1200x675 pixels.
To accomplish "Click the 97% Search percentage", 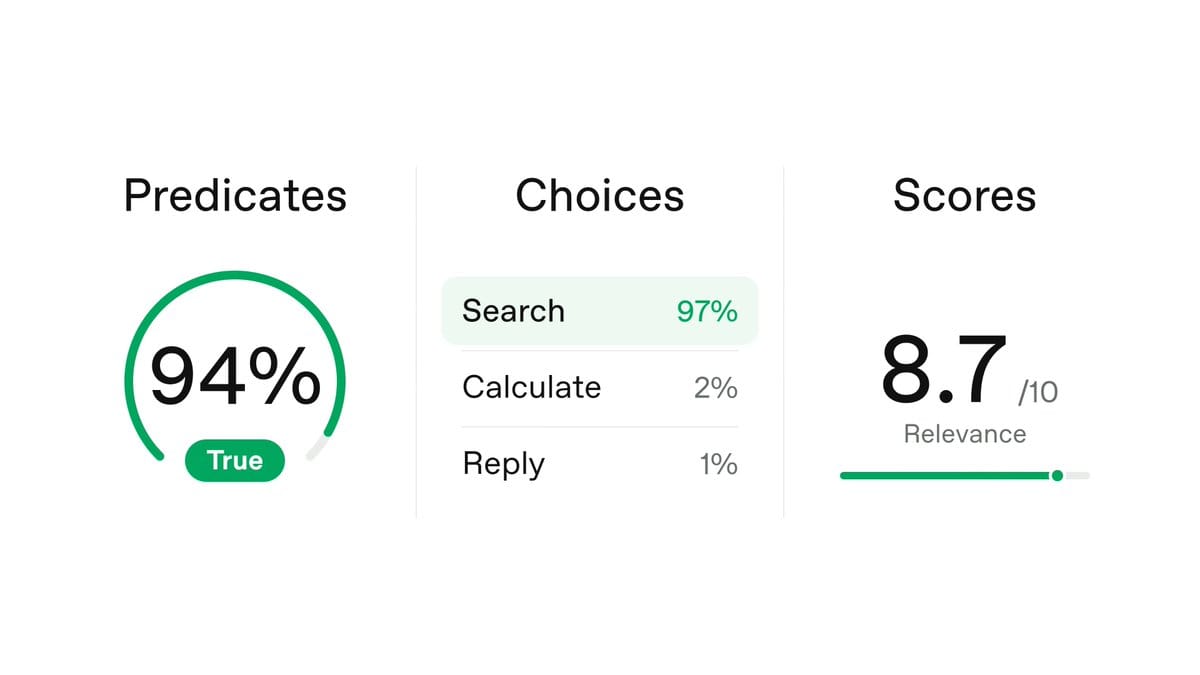I will [707, 311].
